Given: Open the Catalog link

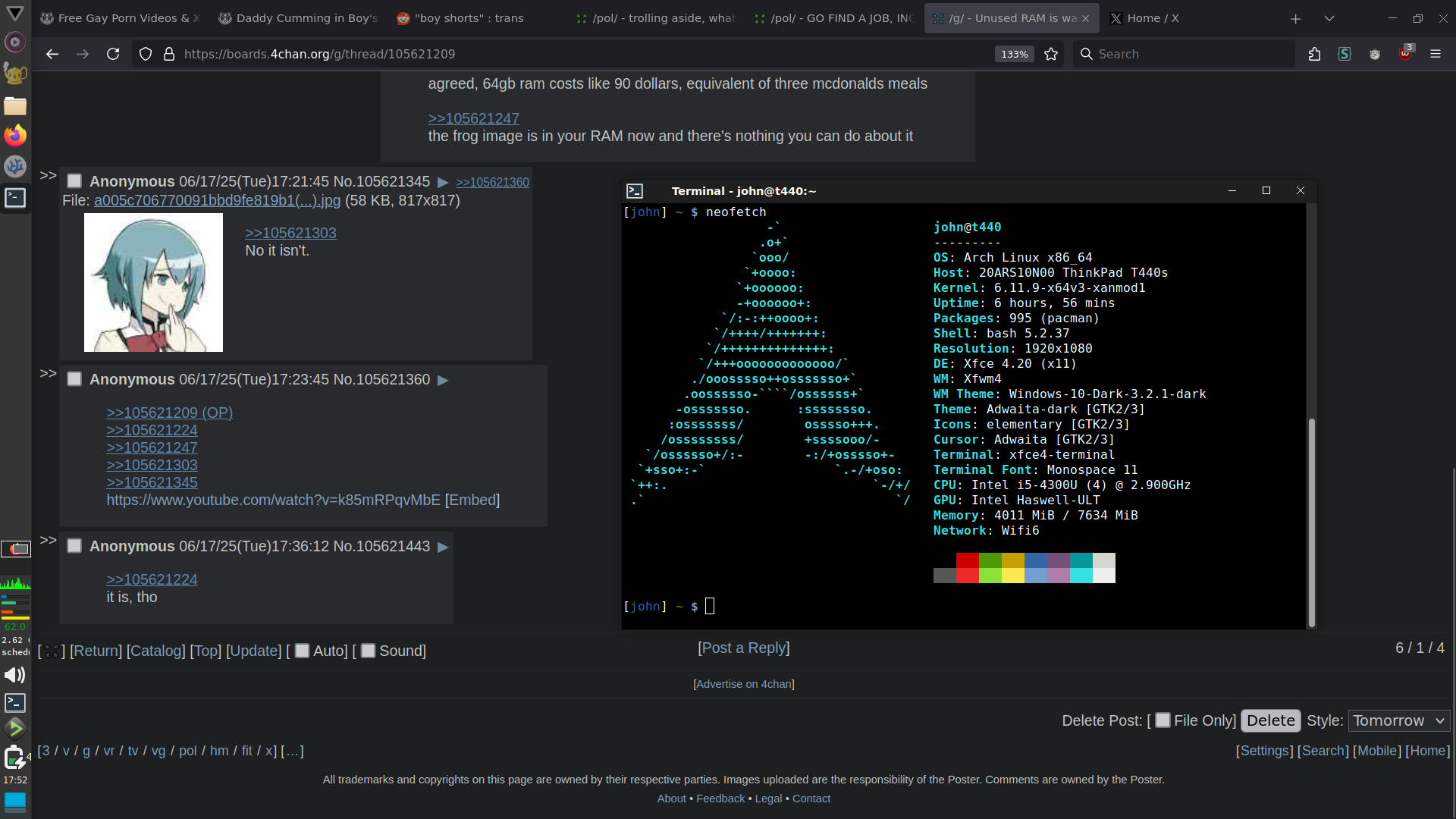Looking at the screenshot, I should [155, 651].
